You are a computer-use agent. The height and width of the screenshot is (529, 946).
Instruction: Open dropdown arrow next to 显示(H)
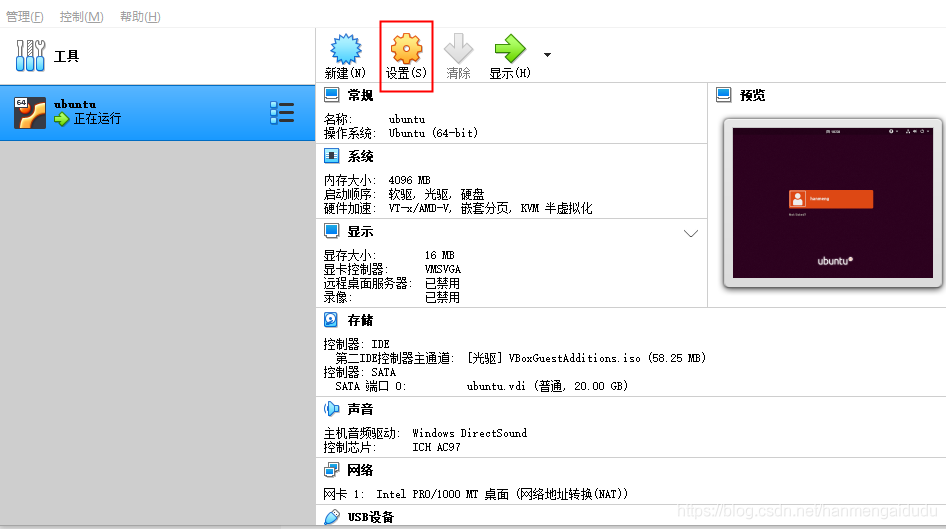(x=547, y=55)
